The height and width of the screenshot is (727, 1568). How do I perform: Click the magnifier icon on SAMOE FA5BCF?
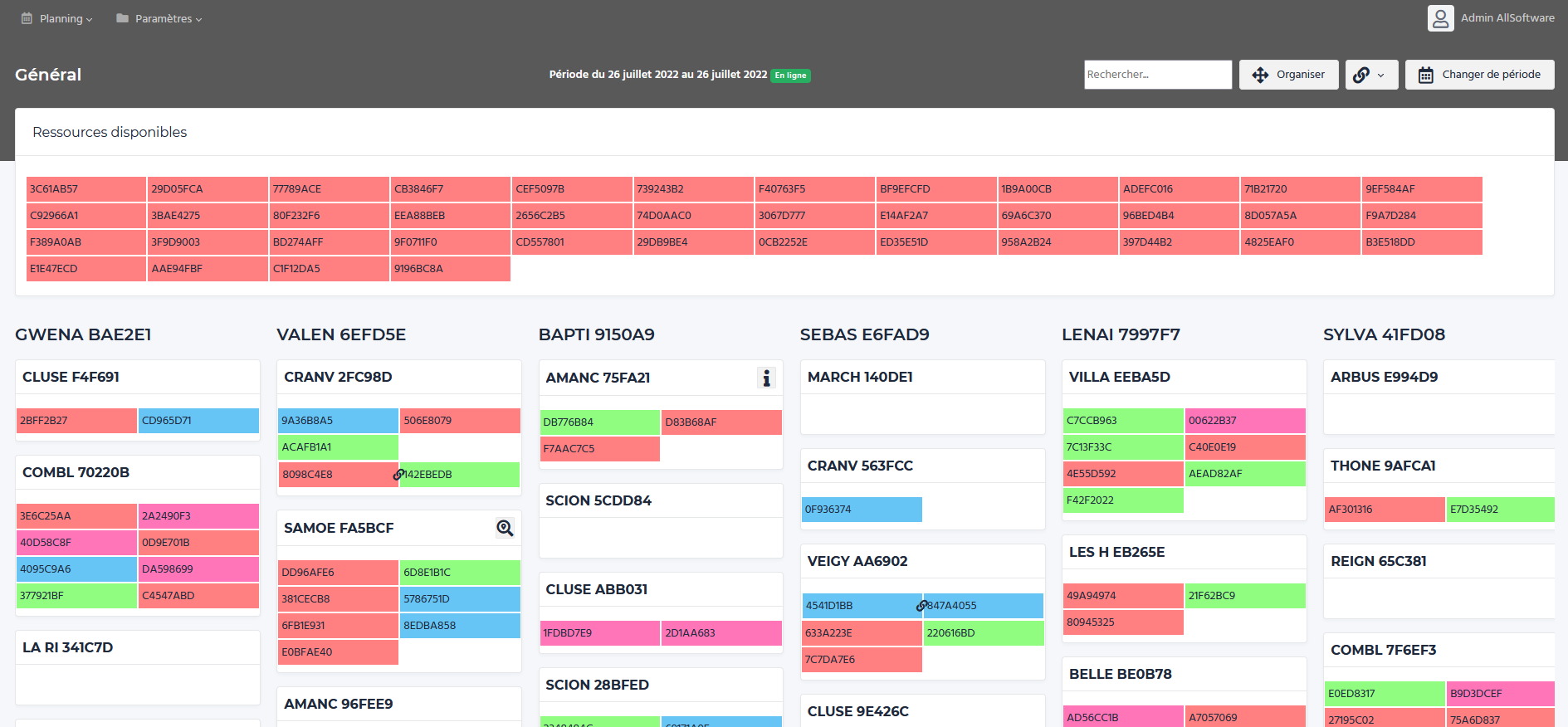click(505, 528)
